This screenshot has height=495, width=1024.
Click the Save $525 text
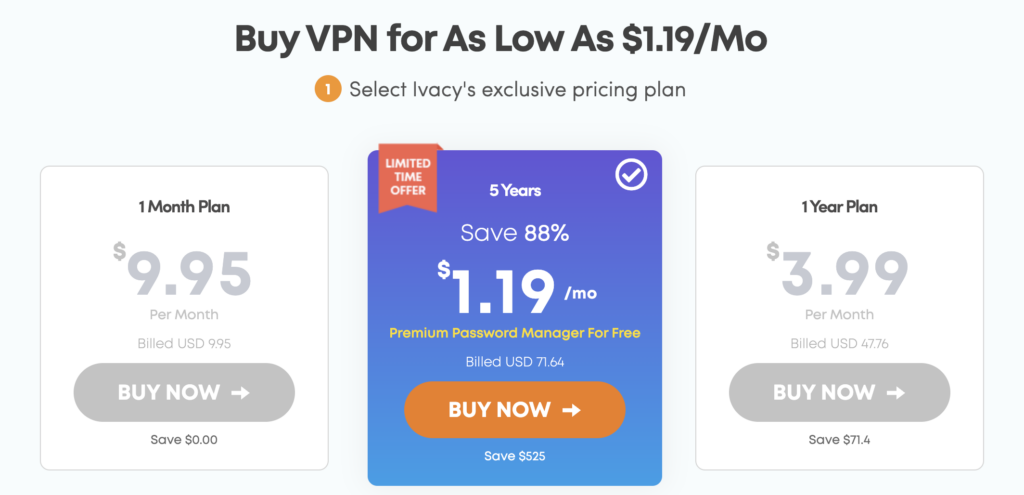point(515,456)
